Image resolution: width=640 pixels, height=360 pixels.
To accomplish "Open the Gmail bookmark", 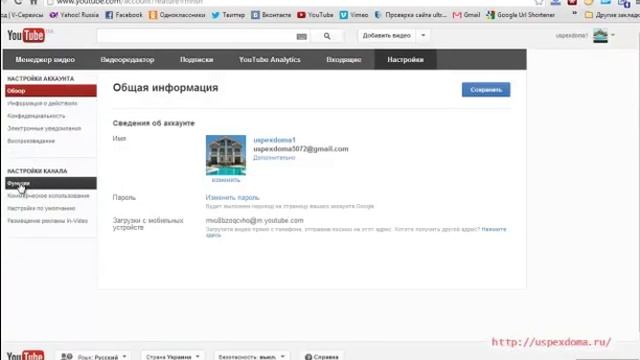I will [x=467, y=15].
